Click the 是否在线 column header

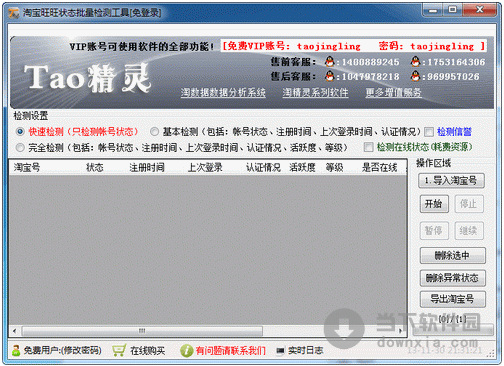pos(380,167)
